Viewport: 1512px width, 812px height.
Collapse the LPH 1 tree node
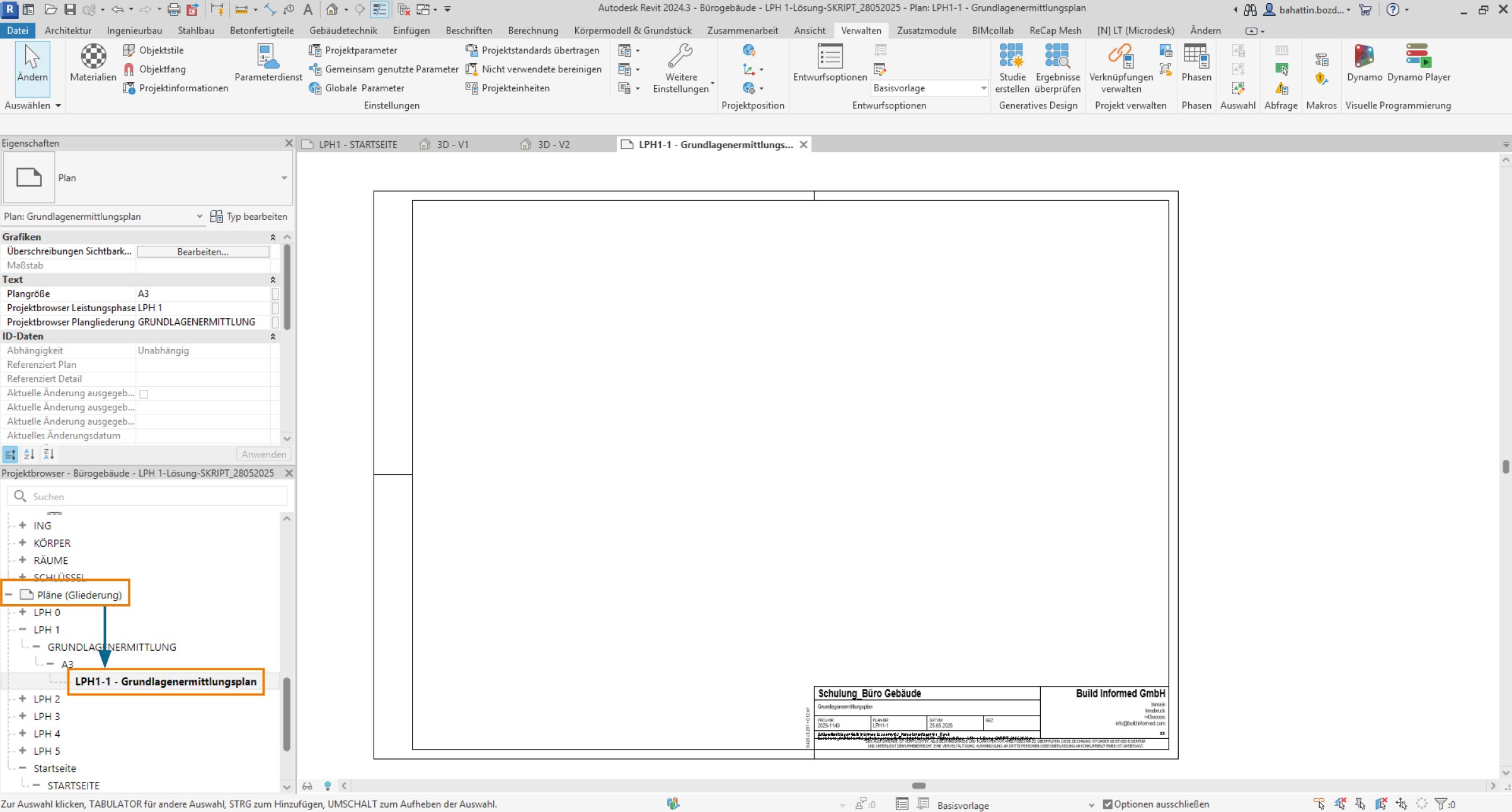[x=23, y=630]
